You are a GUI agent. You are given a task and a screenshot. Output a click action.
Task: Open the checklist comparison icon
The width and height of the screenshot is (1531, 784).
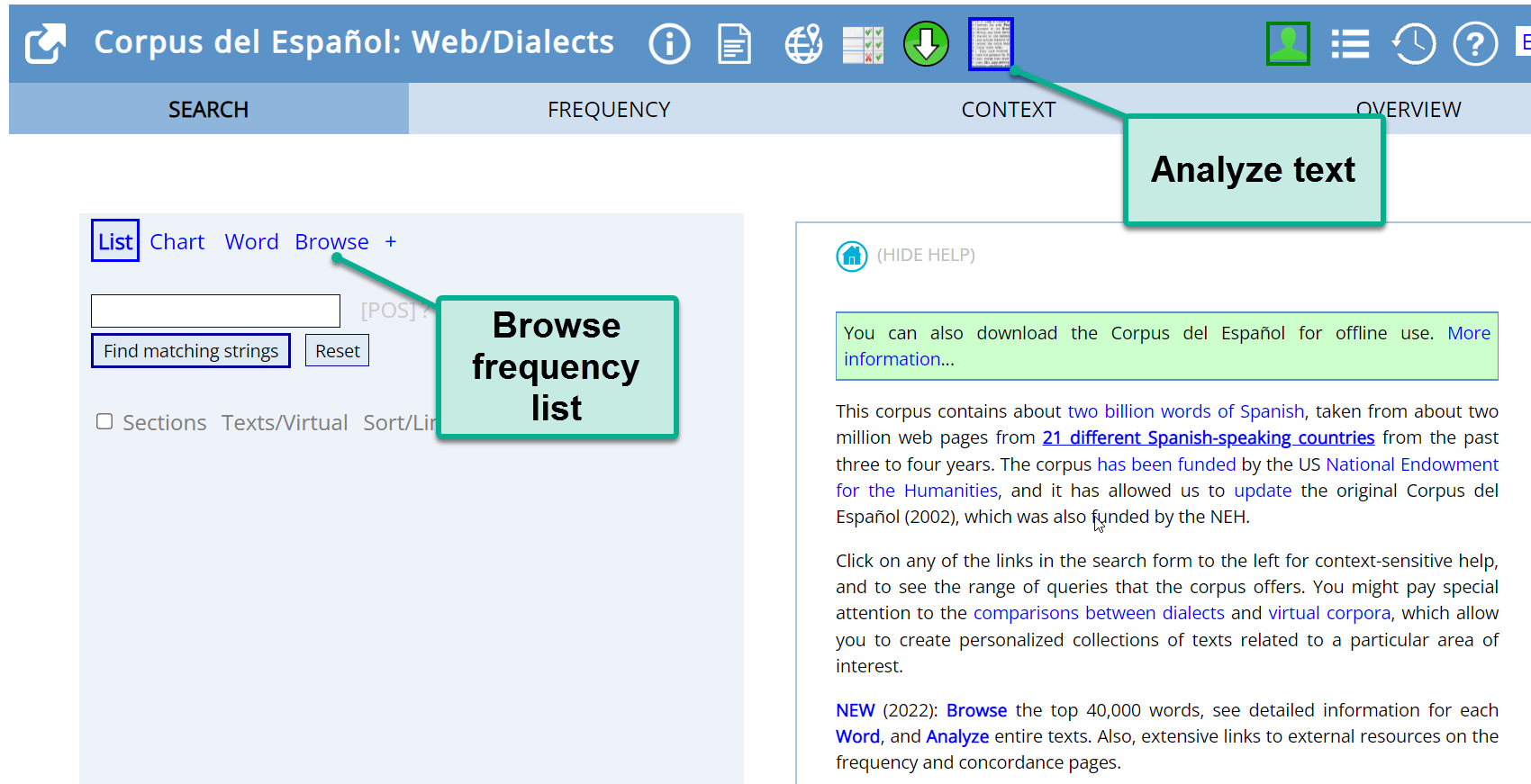(863, 45)
